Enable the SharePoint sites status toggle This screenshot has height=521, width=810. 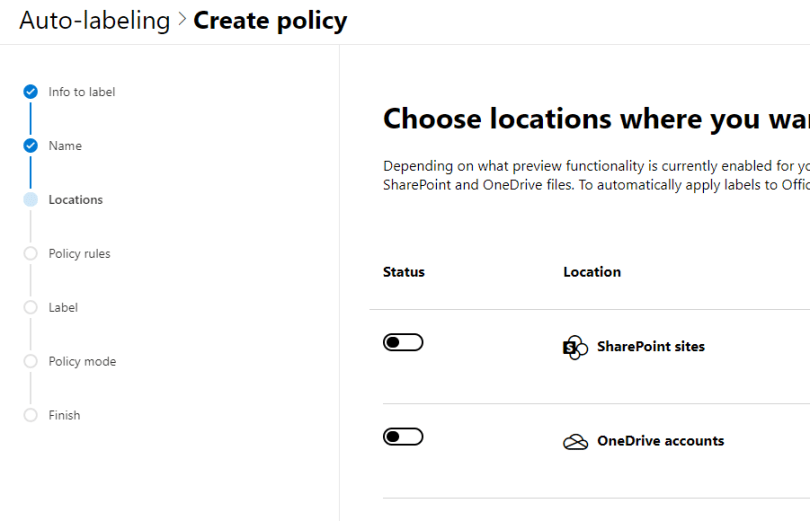[x=403, y=343]
